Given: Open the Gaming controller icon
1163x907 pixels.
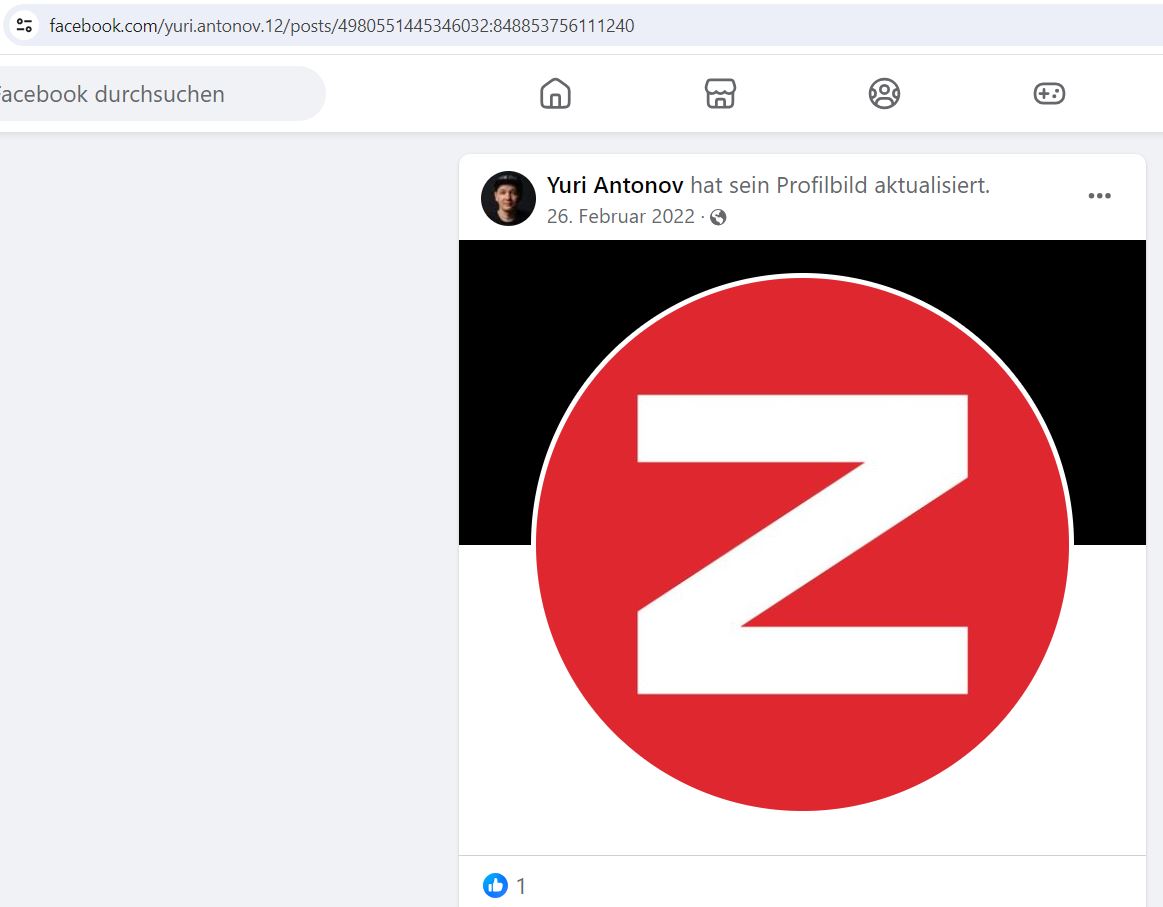Looking at the screenshot, I should (x=1050, y=94).
